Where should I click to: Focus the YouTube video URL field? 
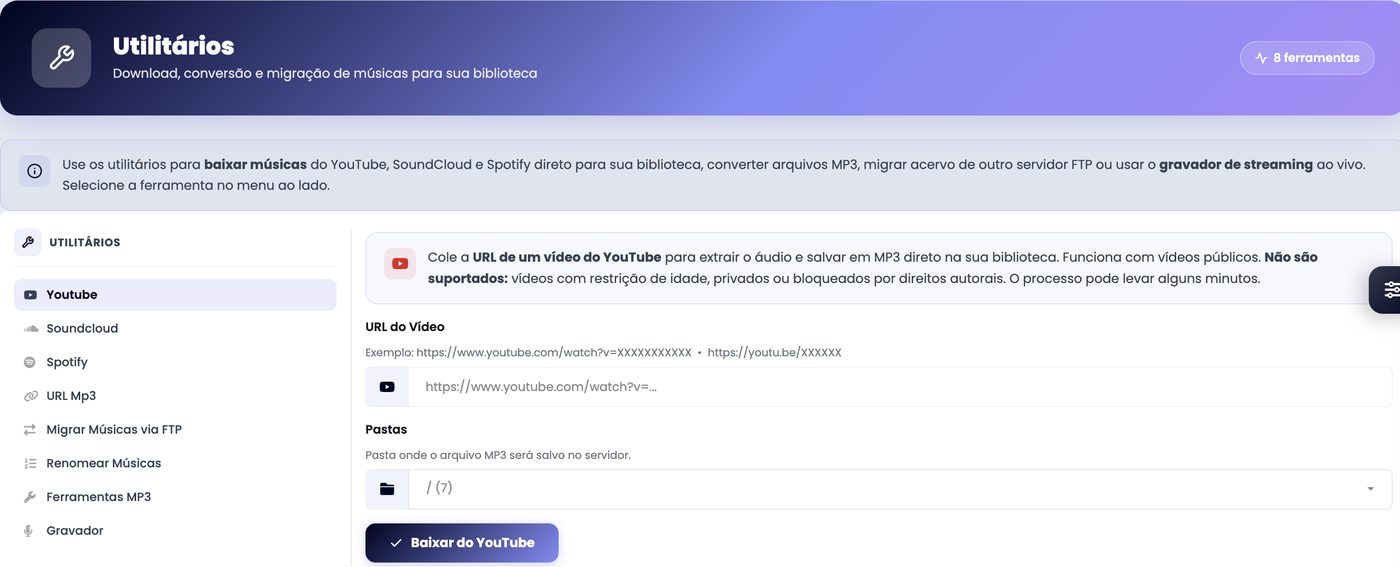(900, 387)
